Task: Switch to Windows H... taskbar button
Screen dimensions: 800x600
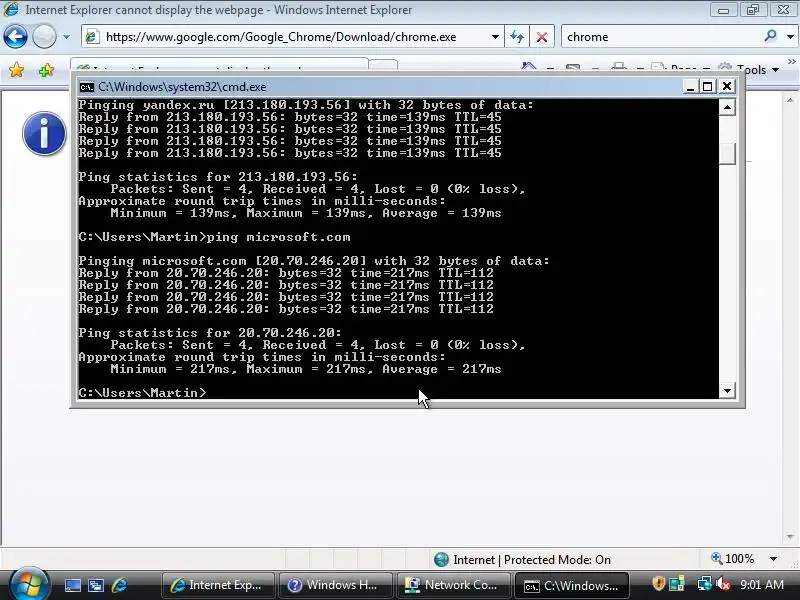Action: [x=335, y=585]
